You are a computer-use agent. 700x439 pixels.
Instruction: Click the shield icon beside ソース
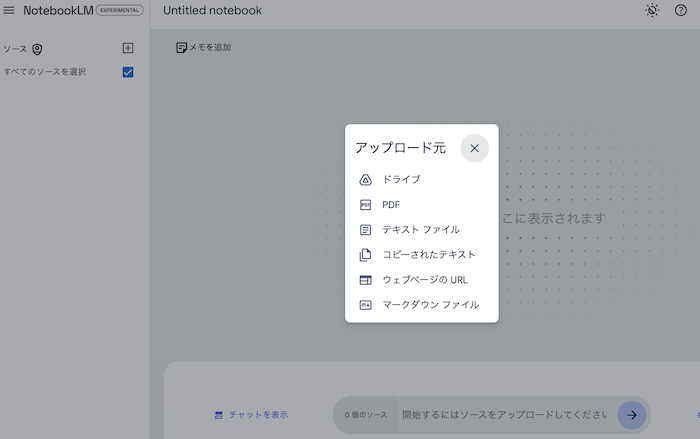coord(38,49)
